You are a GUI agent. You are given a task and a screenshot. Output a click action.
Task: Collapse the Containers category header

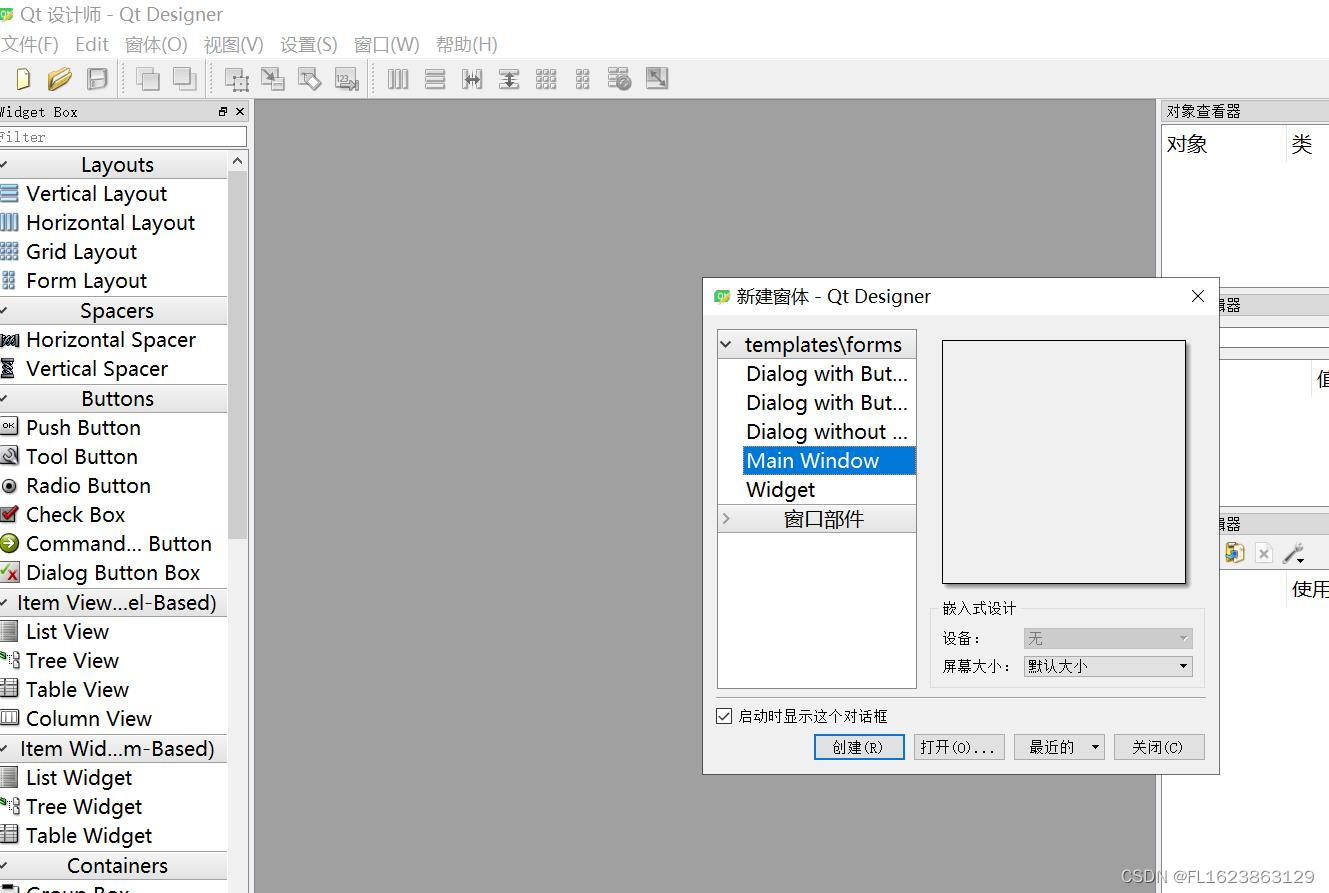(x=113, y=866)
